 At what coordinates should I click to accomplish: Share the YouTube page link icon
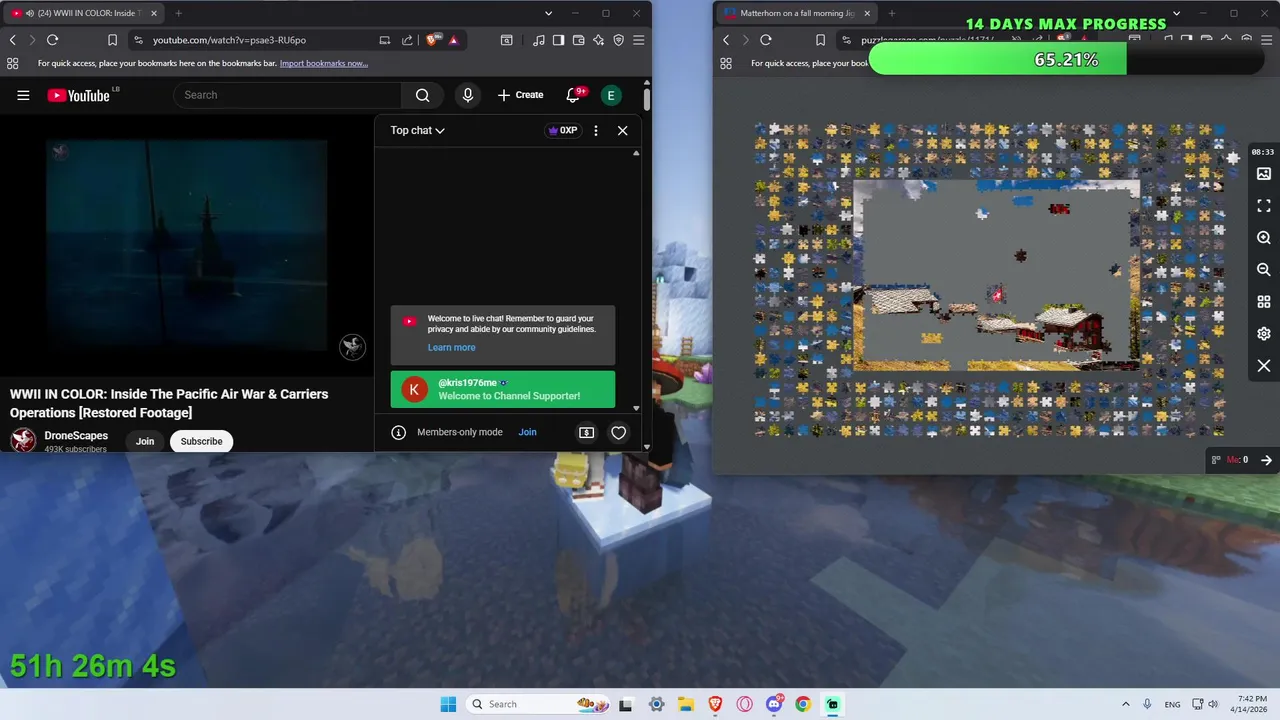click(x=407, y=40)
